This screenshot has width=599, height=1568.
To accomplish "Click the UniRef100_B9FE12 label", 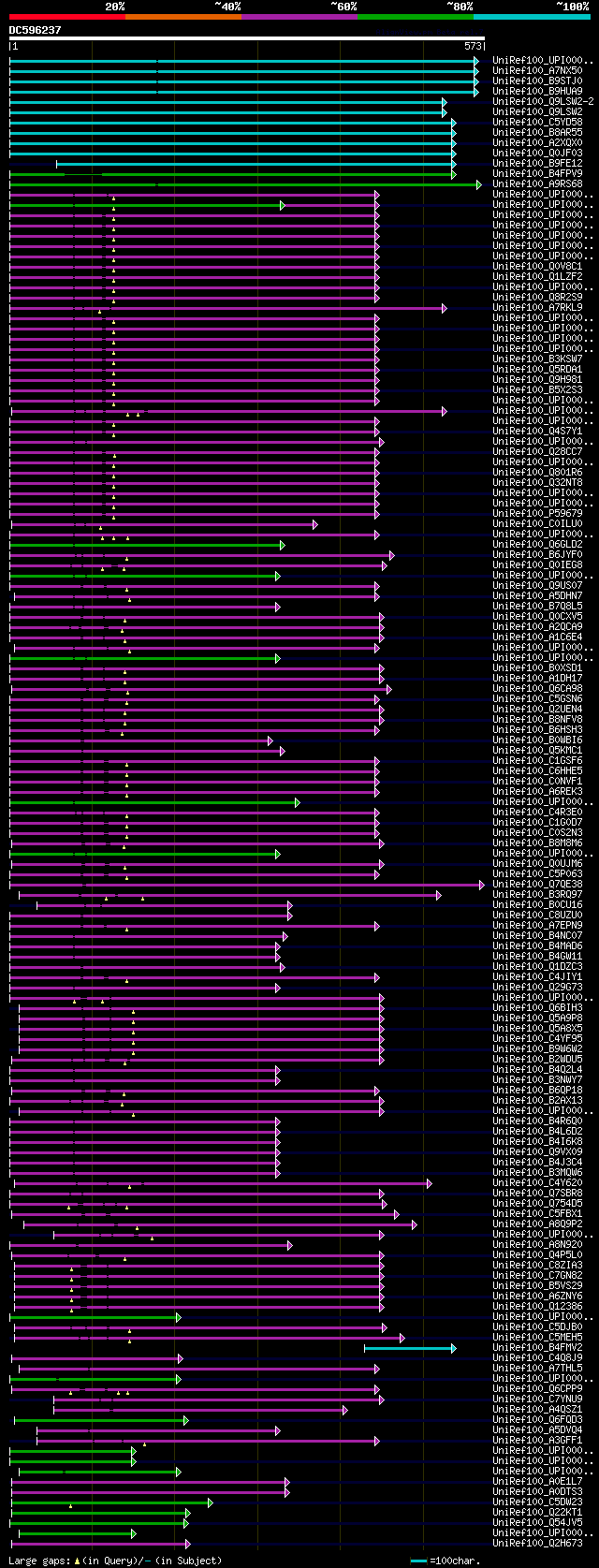I will click(x=537, y=164).
